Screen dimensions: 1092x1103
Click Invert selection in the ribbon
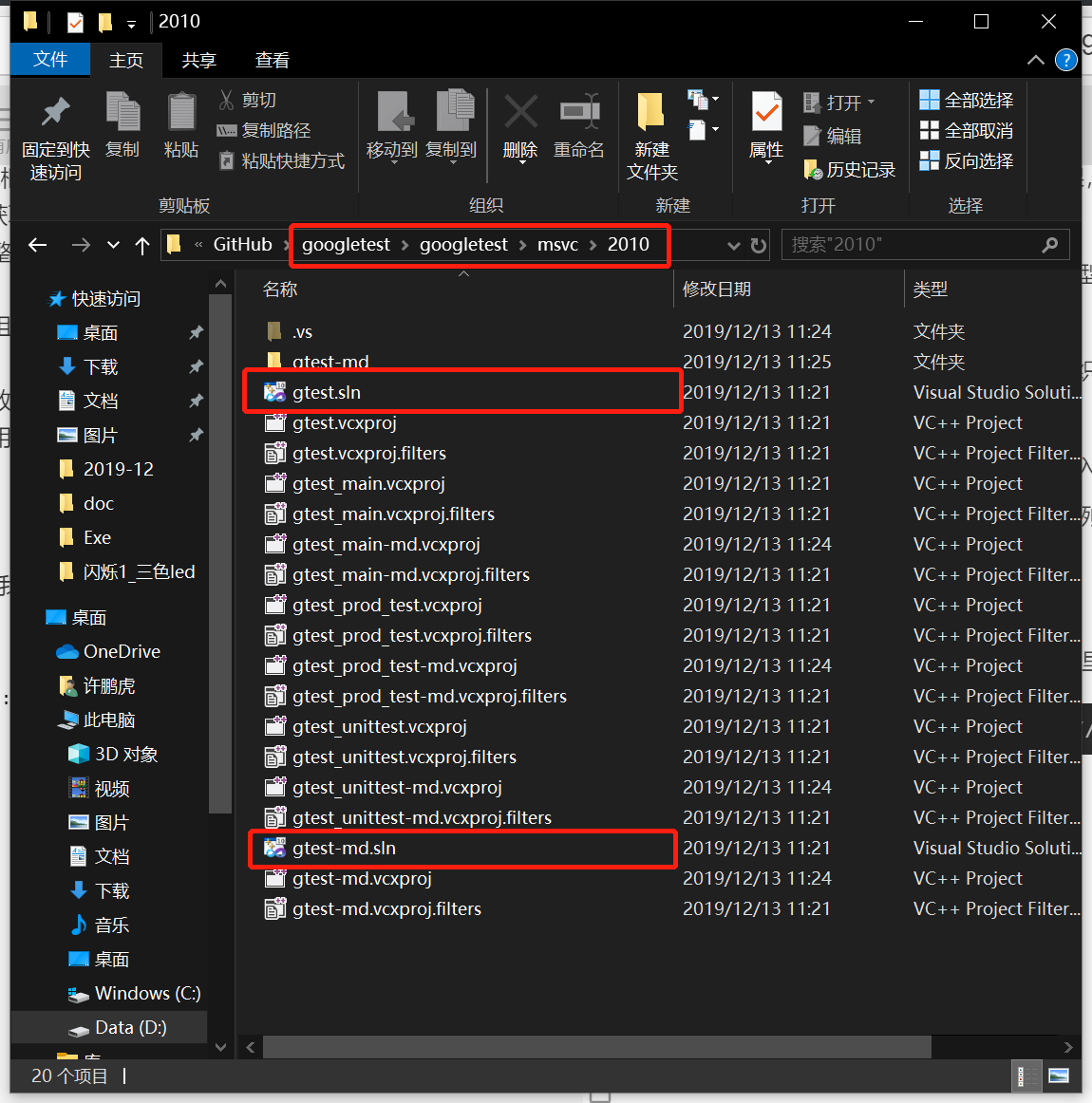(x=967, y=161)
